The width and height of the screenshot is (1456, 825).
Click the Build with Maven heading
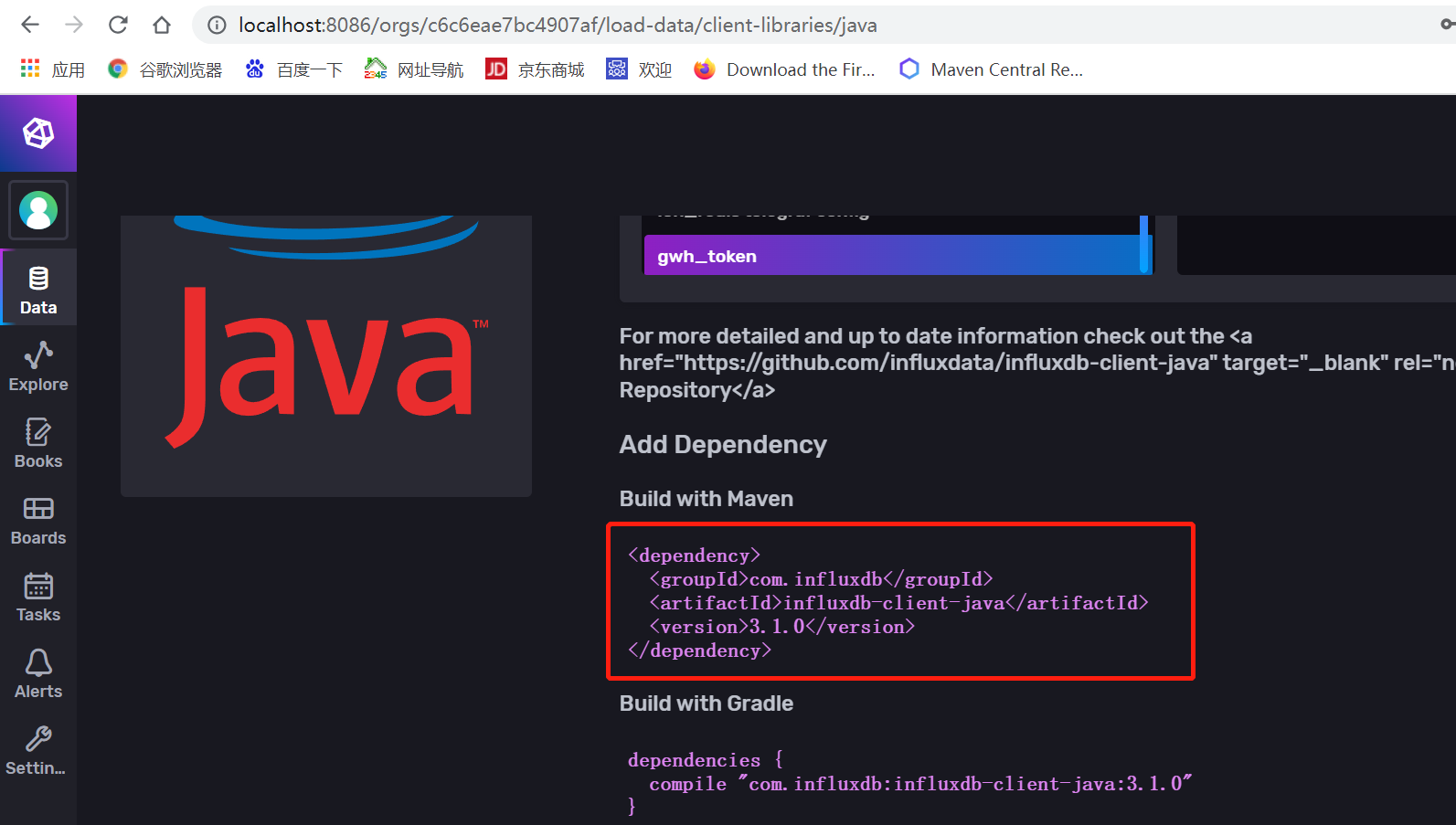point(707,499)
